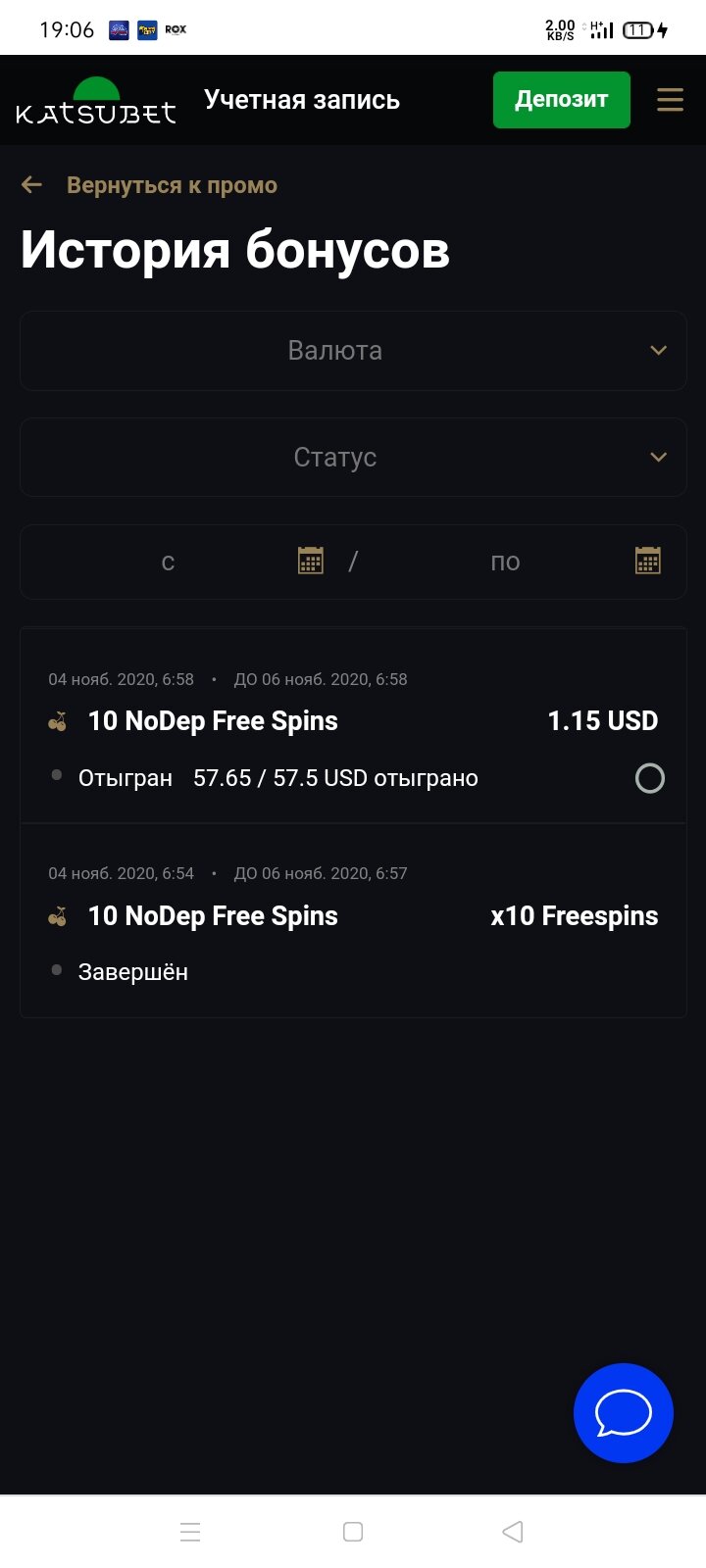Tap the KatsuBet logo
This screenshot has height=1568, width=706.
pyautogui.click(x=96, y=103)
